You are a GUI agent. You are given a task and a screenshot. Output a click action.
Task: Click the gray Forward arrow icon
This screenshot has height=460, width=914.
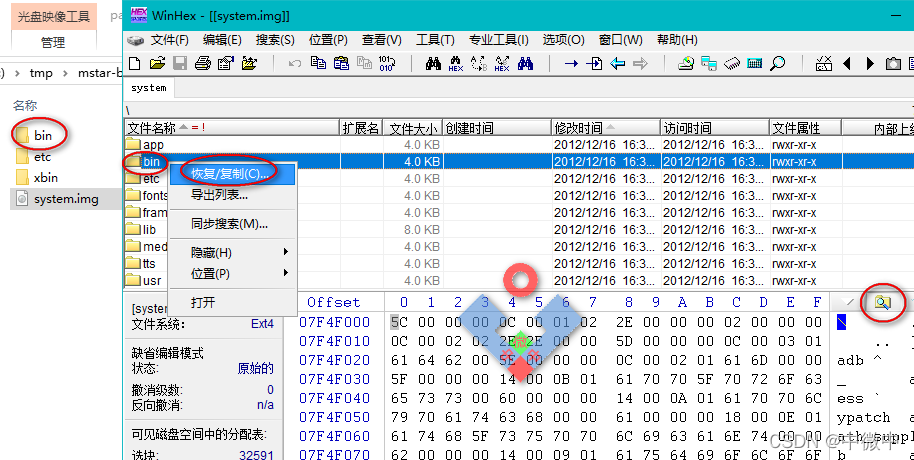pos(640,63)
